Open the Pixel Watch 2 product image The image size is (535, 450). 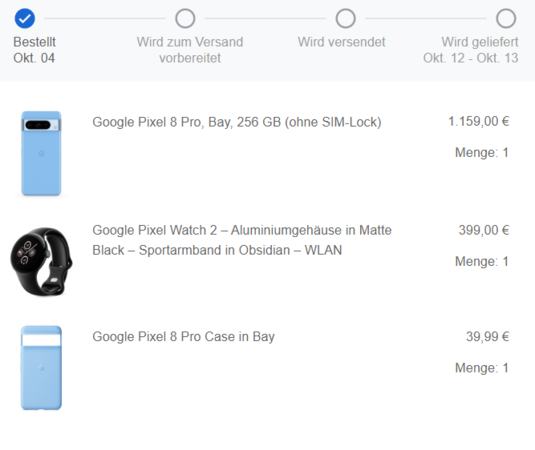click(41, 262)
